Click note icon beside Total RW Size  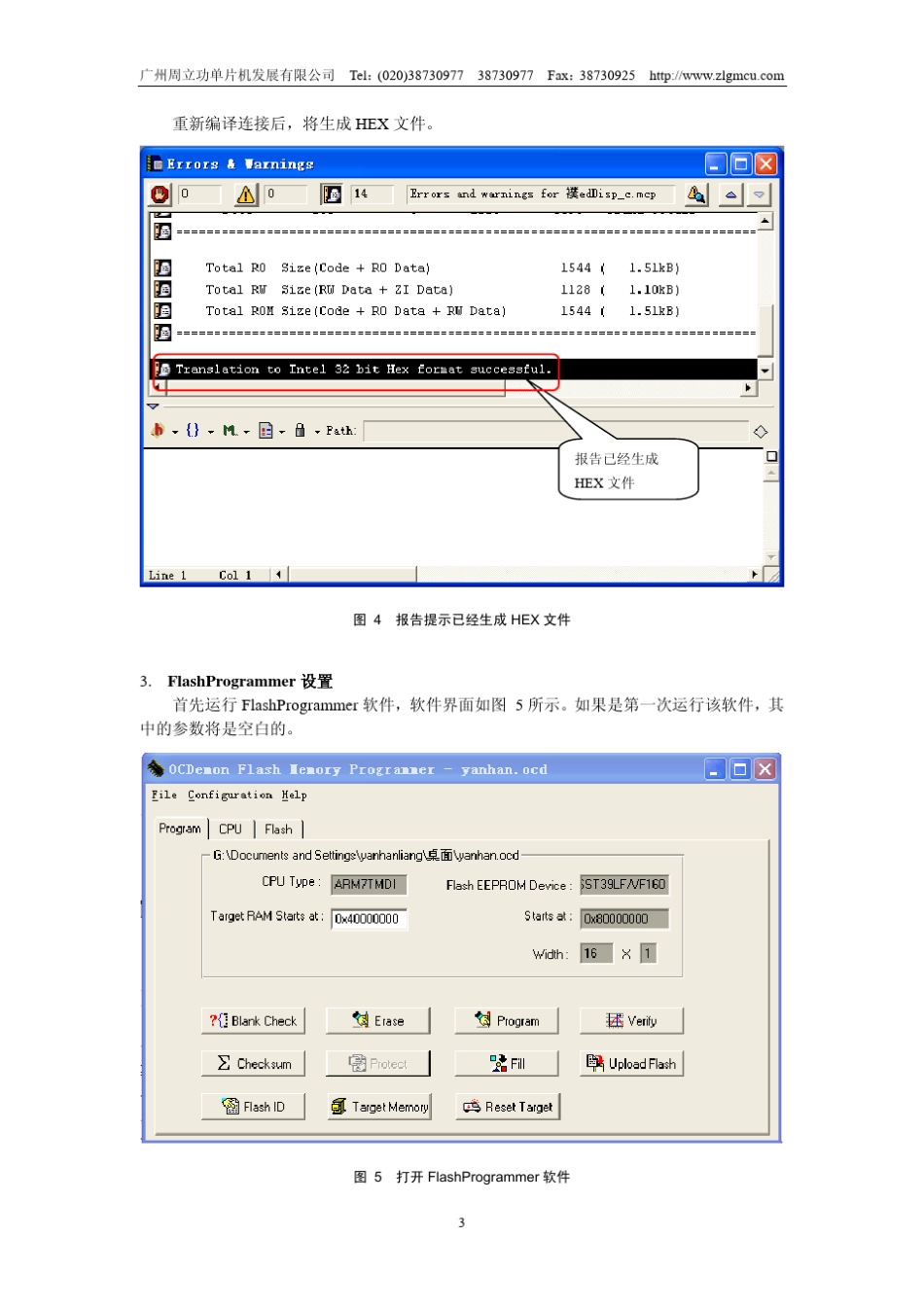(162, 289)
